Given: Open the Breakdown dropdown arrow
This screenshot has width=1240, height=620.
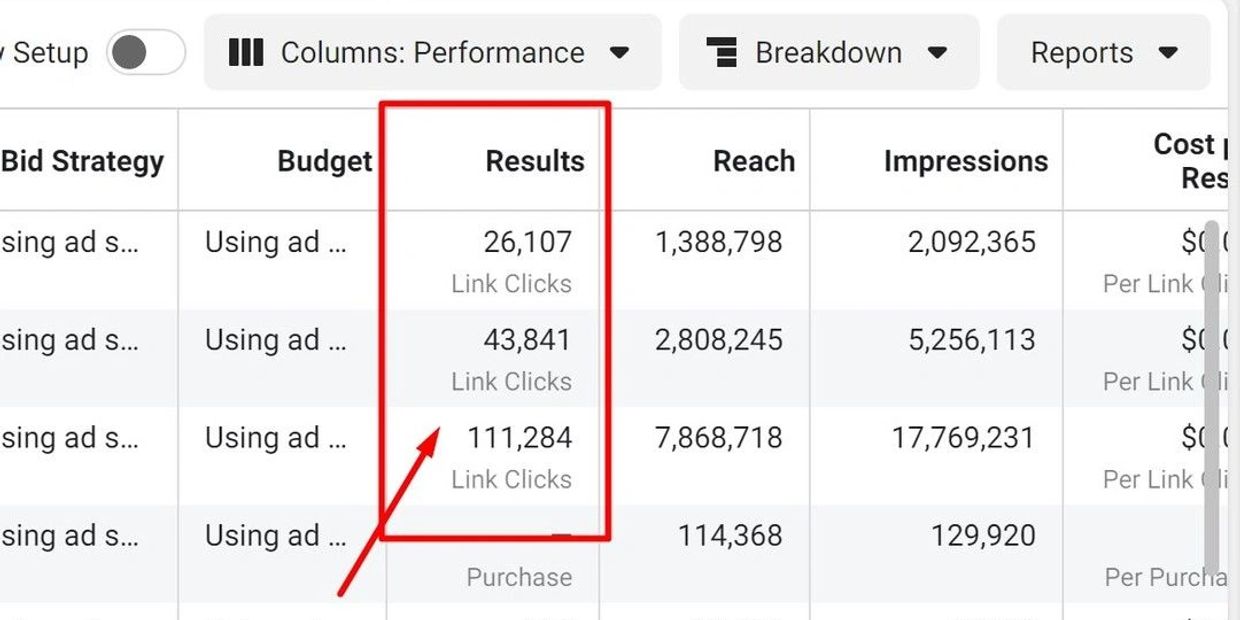Looking at the screenshot, I should tap(937, 52).
